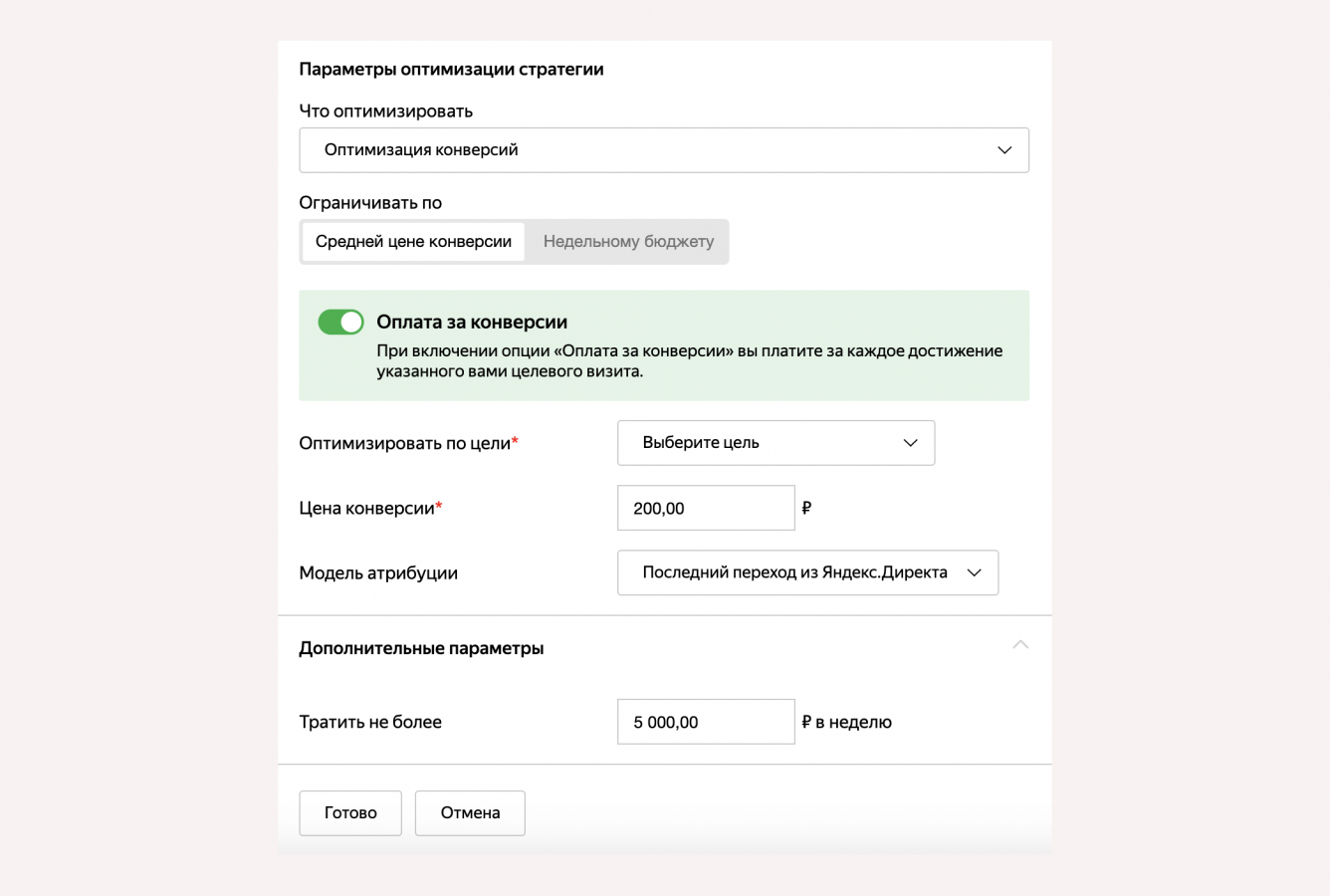1330x896 pixels.
Task: Click the bold "Оплата за конверсии" label
Action: [472, 322]
